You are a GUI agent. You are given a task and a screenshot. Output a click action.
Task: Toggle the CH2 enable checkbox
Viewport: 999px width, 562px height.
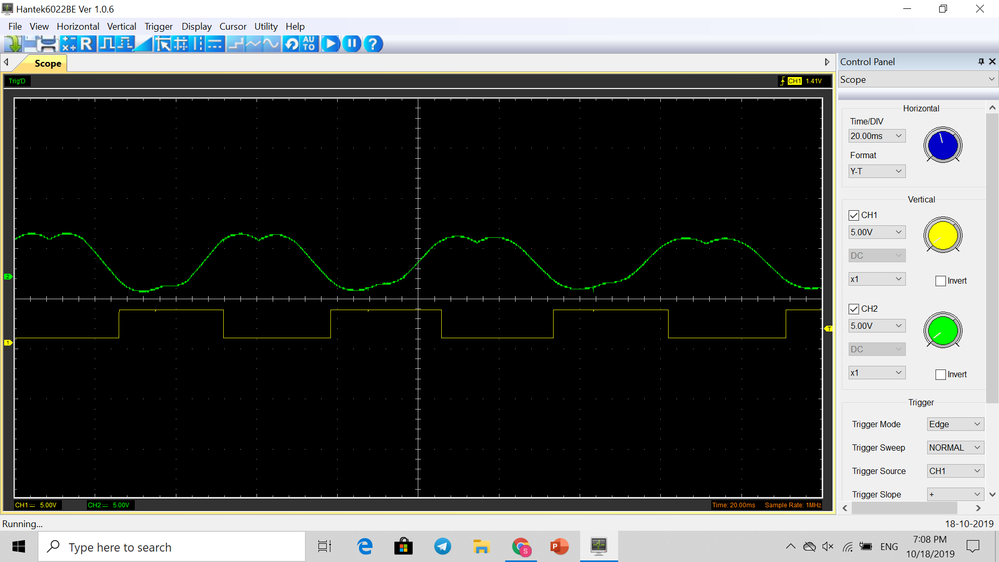tap(854, 309)
